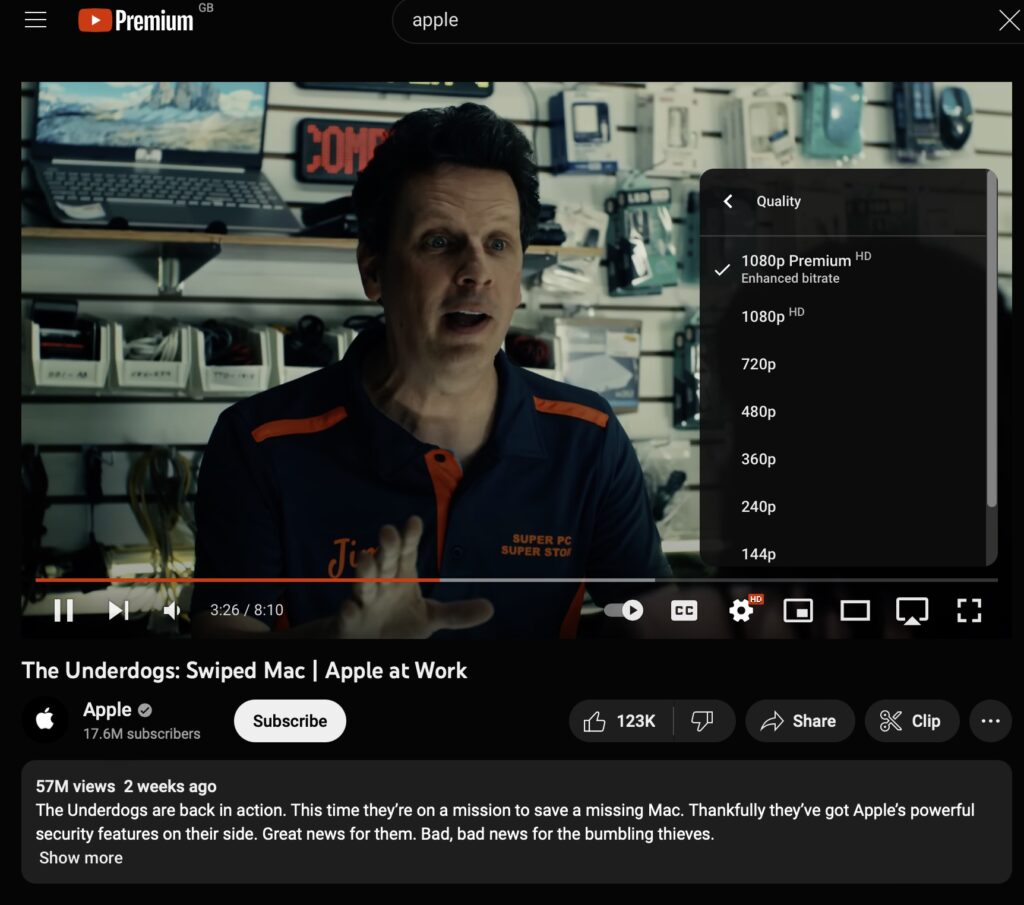Mute the video volume
The width and height of the screenshot is (1024, 905).
pos(172,611)
